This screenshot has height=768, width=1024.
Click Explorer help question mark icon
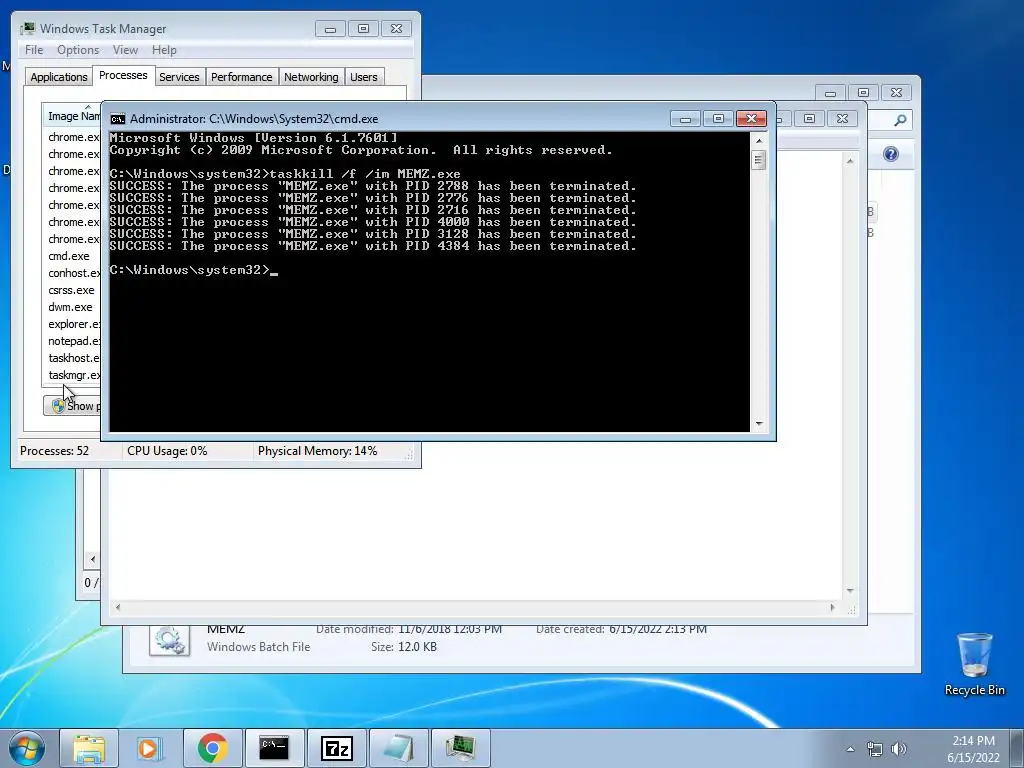coord(891,154)
